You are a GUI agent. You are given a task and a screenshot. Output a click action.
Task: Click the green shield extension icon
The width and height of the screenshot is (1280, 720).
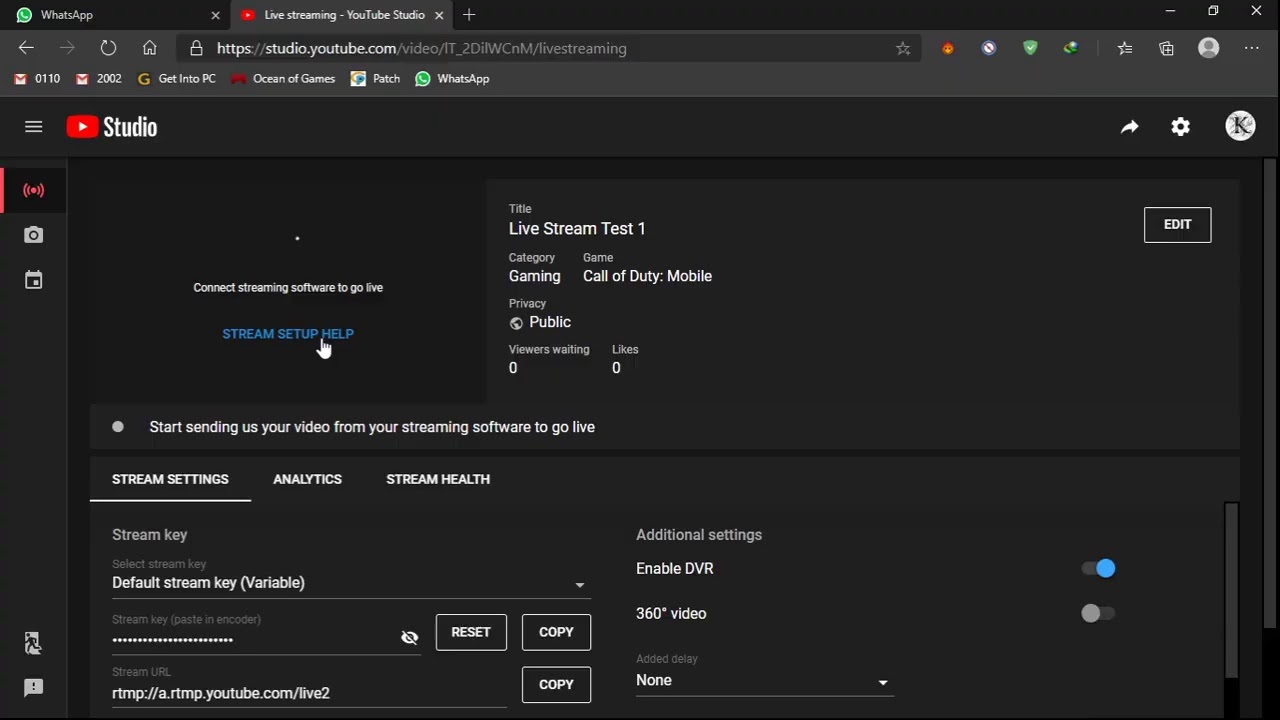1030,48
